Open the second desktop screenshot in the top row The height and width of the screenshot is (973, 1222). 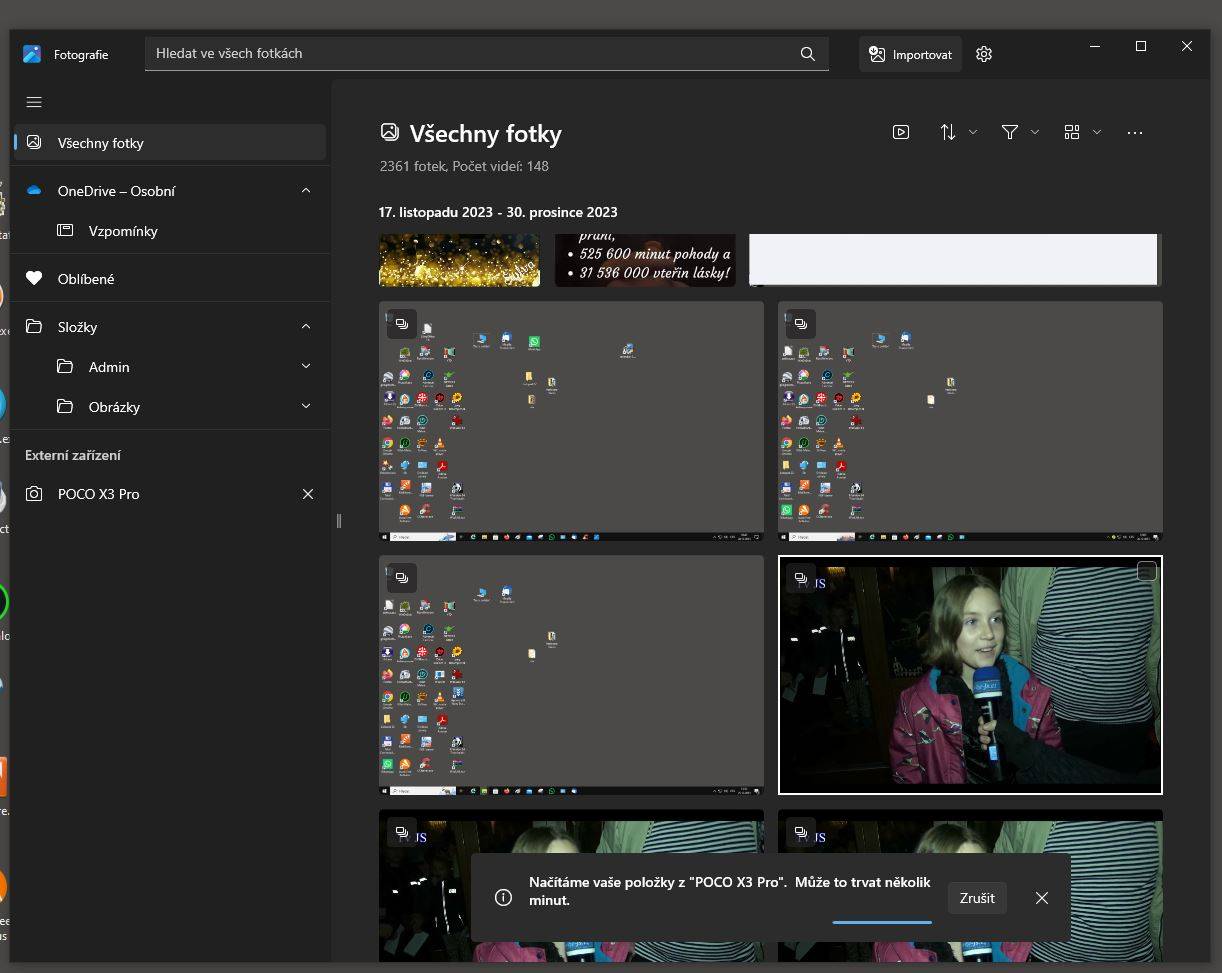click(970, 421)
